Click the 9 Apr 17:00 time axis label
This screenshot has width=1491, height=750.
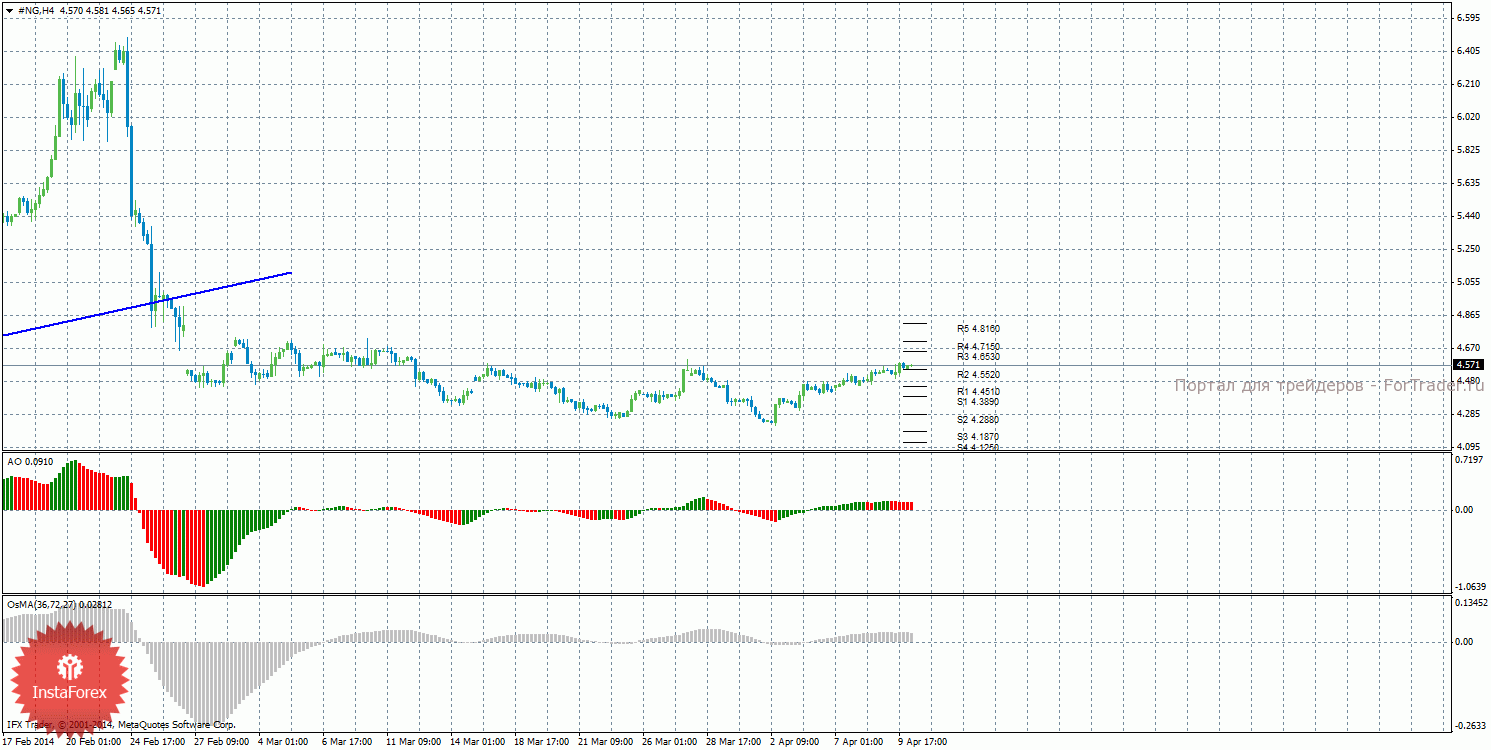pos(922,742)
